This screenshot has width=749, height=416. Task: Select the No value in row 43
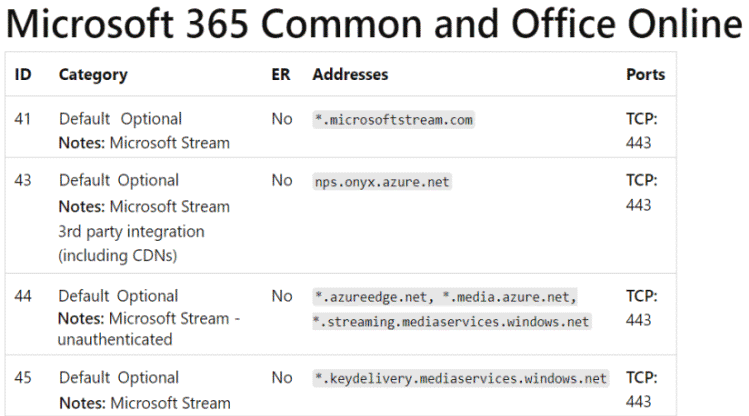(x=282, y=180)
